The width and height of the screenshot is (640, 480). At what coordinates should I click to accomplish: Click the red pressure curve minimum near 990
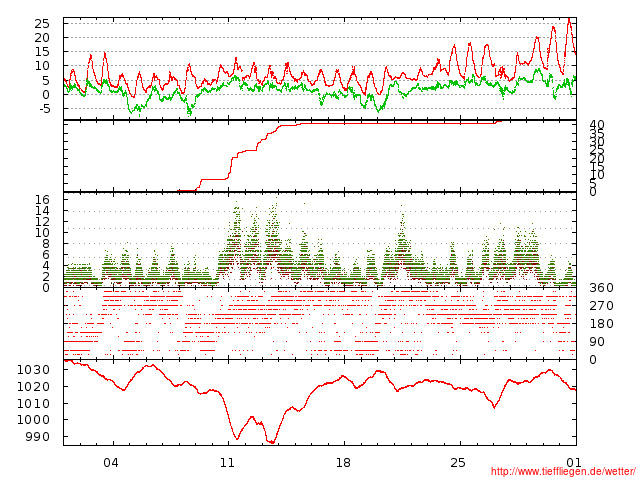point(271,442)
